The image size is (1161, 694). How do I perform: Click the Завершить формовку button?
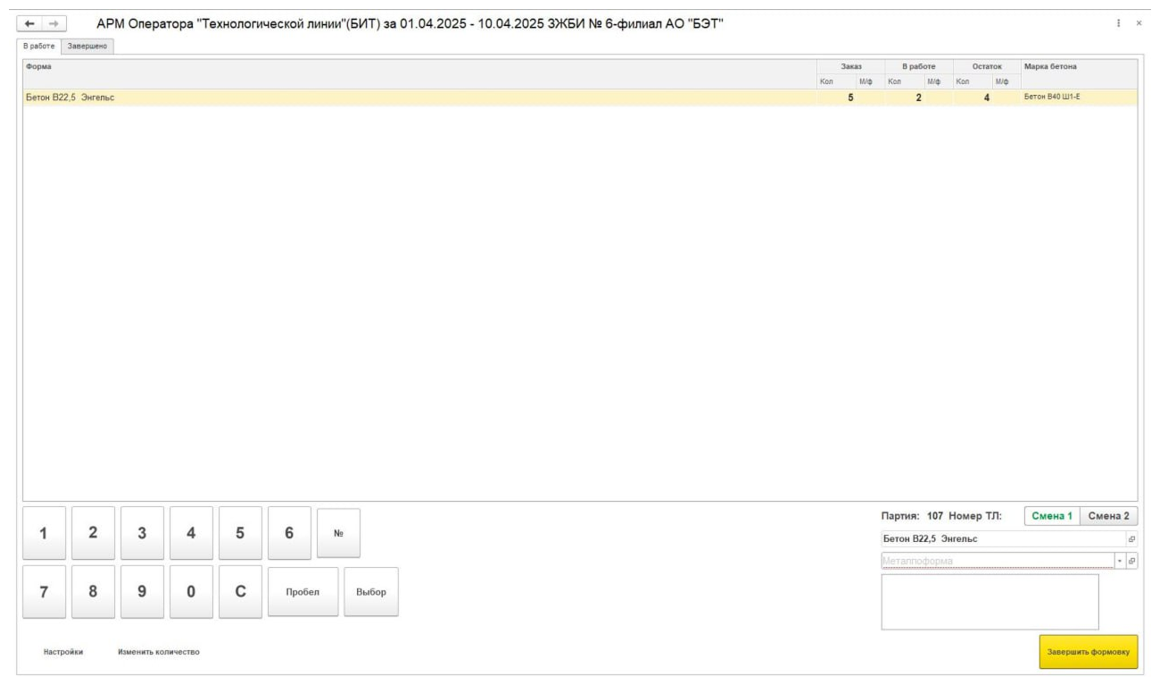click(x=1088, y=652)
